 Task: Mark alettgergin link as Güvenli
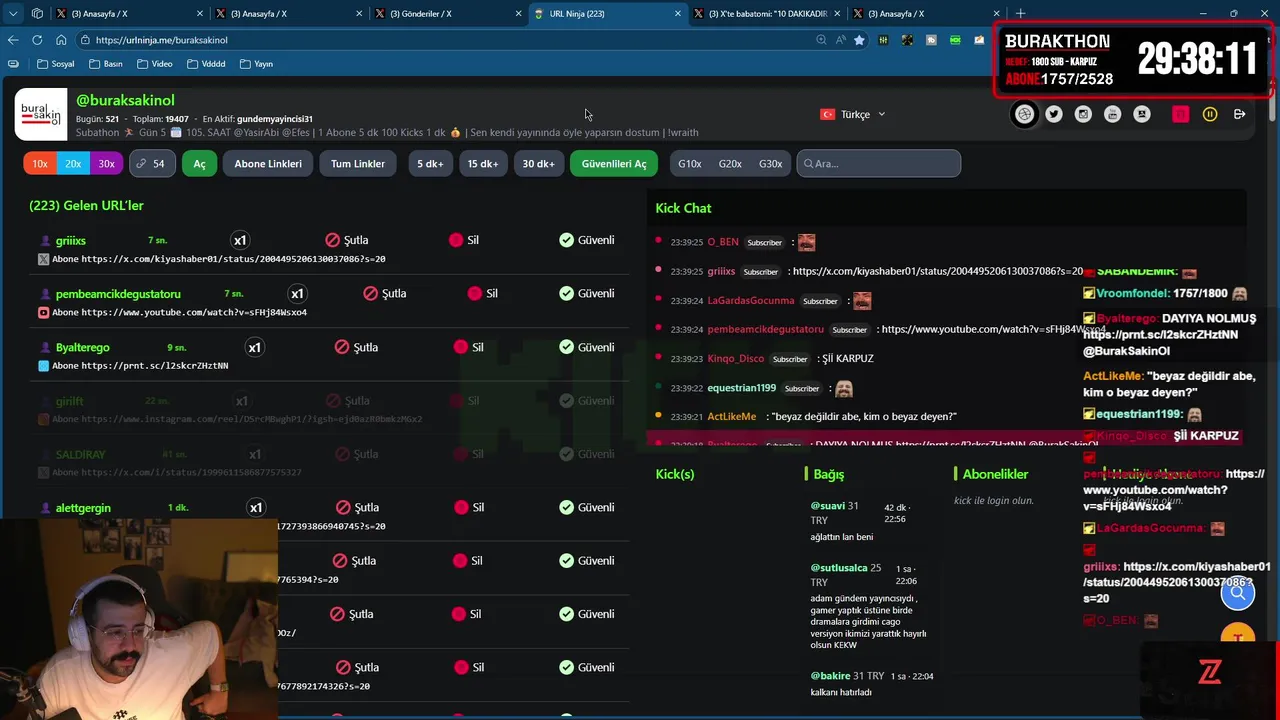click(x=587, y=507)
